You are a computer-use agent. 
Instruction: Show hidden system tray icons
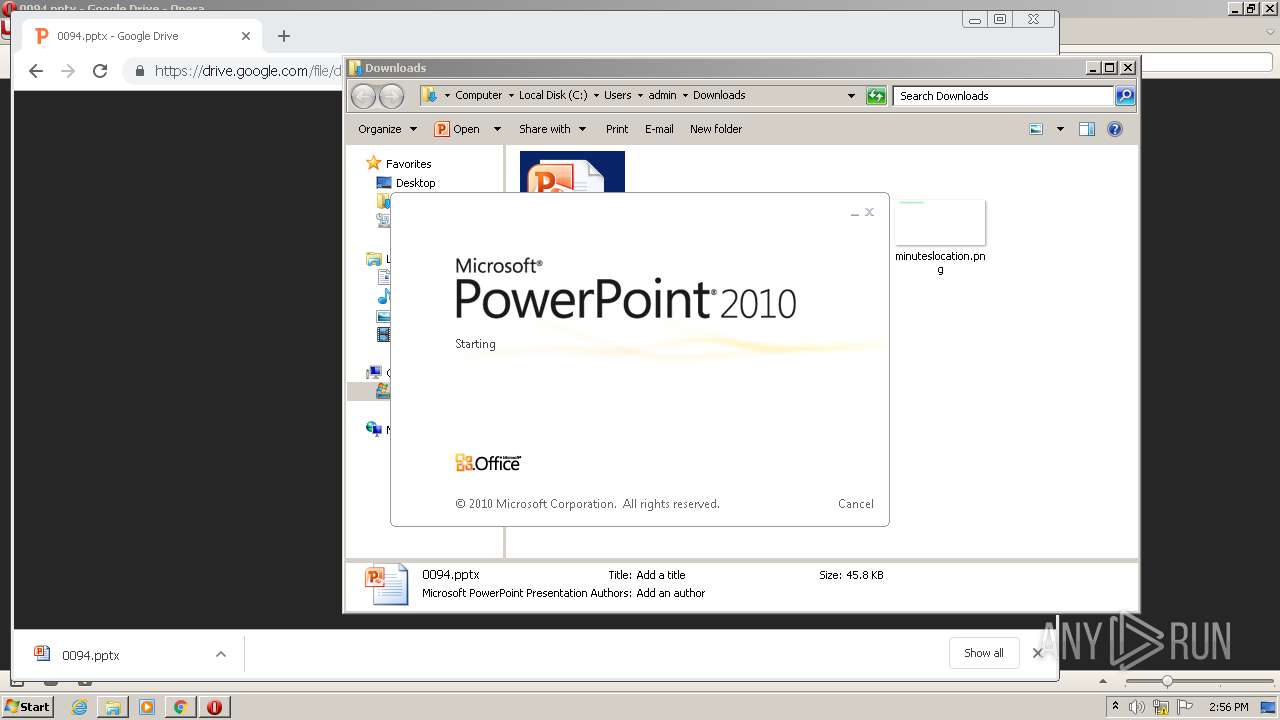pyautogui.click(x=1115, y=707)
